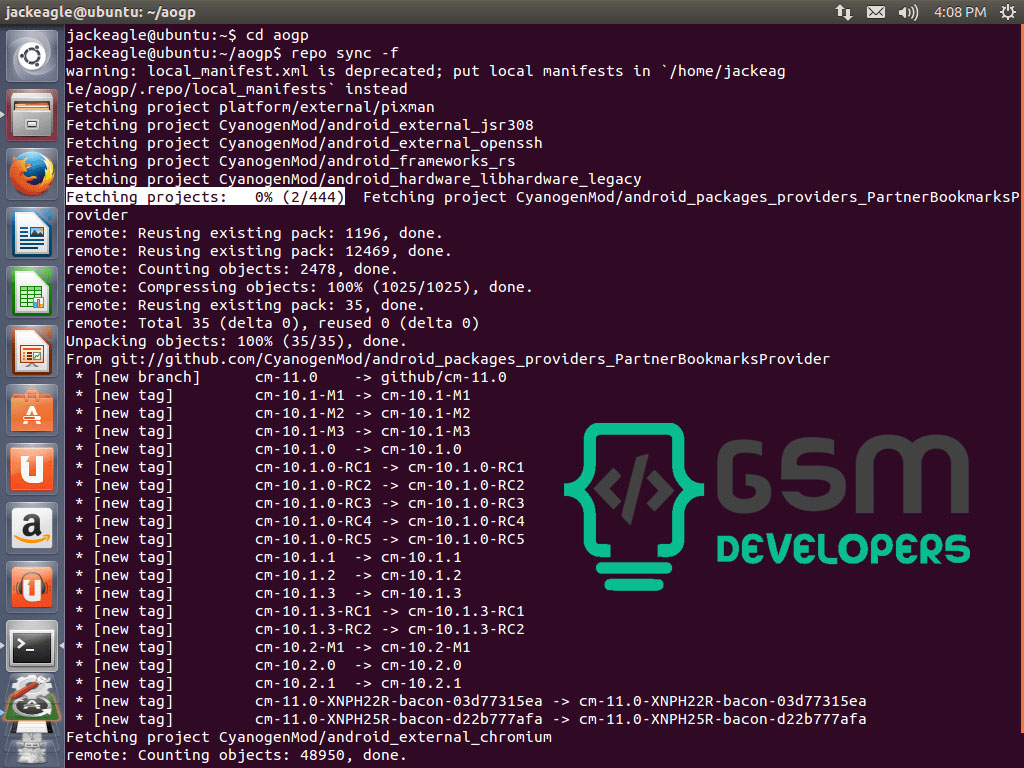Click the new tag cm-10.1-M3 line
The width and height of the screenshot is (1024, 768).
tap(273, 431)
